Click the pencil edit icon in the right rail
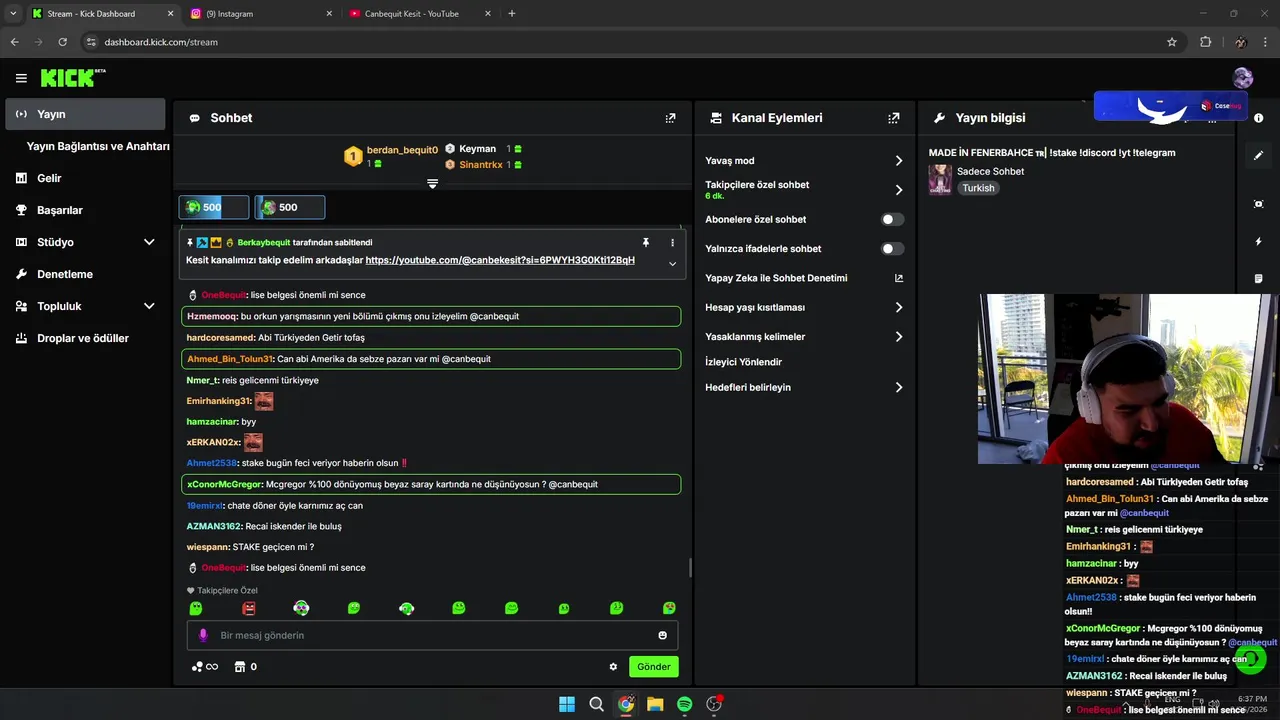This screenshot has width=1280, height=720. [1258, 155]
